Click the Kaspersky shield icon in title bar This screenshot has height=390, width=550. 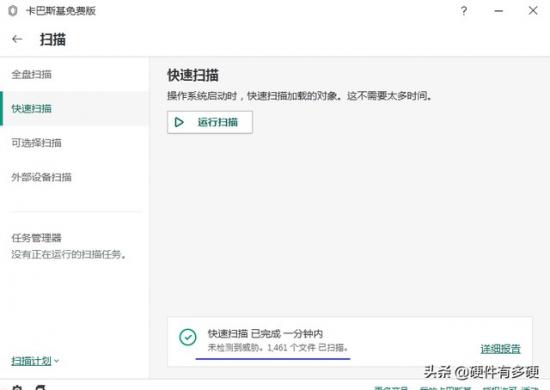13,11
